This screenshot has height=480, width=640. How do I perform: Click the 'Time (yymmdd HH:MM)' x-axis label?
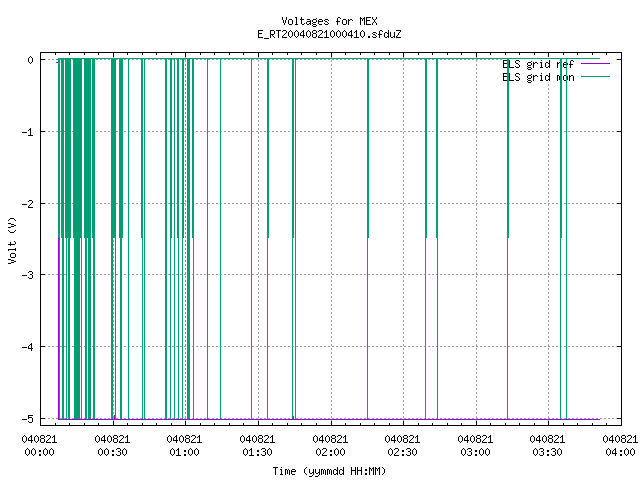(x=329, y=471)
